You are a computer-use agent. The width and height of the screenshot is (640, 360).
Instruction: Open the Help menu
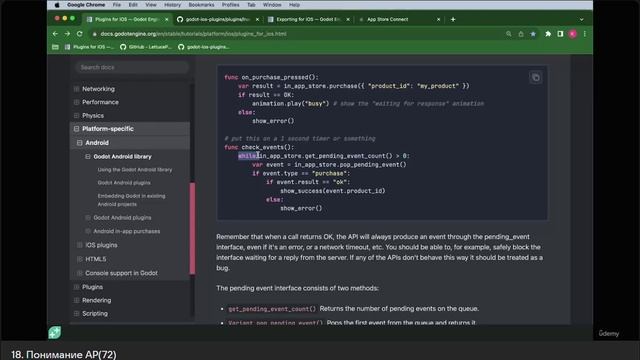[x=294, y=5]
